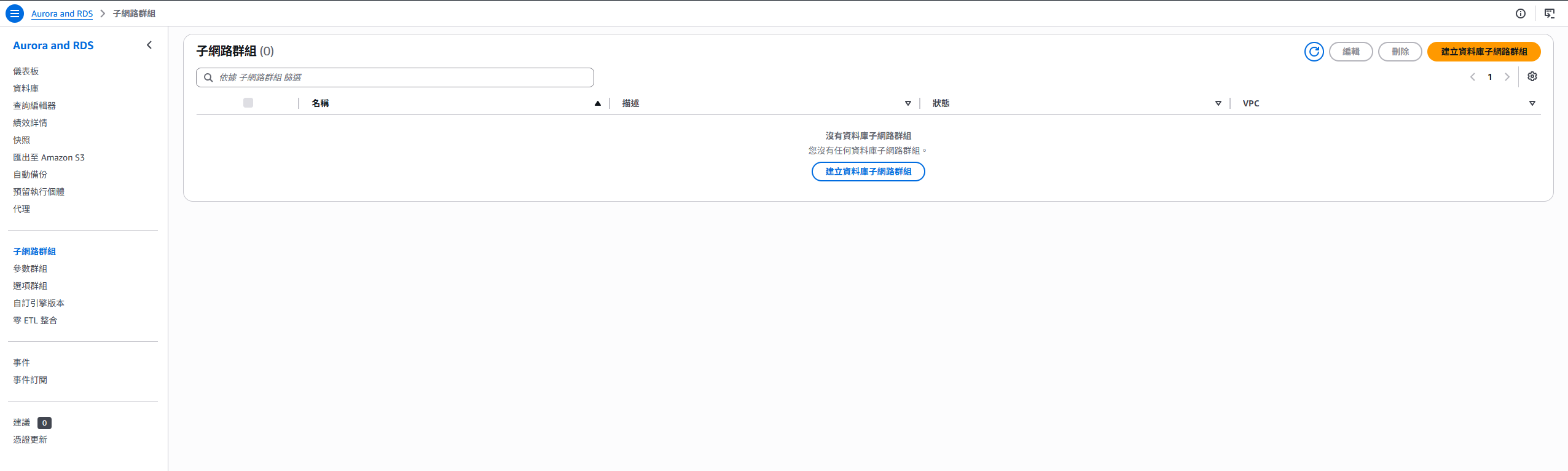Image resolution: width=1568 pixels, height=471 pixels.
Task: Click the 子網路群組 breadcrumb text
Action: pos(134,14)
